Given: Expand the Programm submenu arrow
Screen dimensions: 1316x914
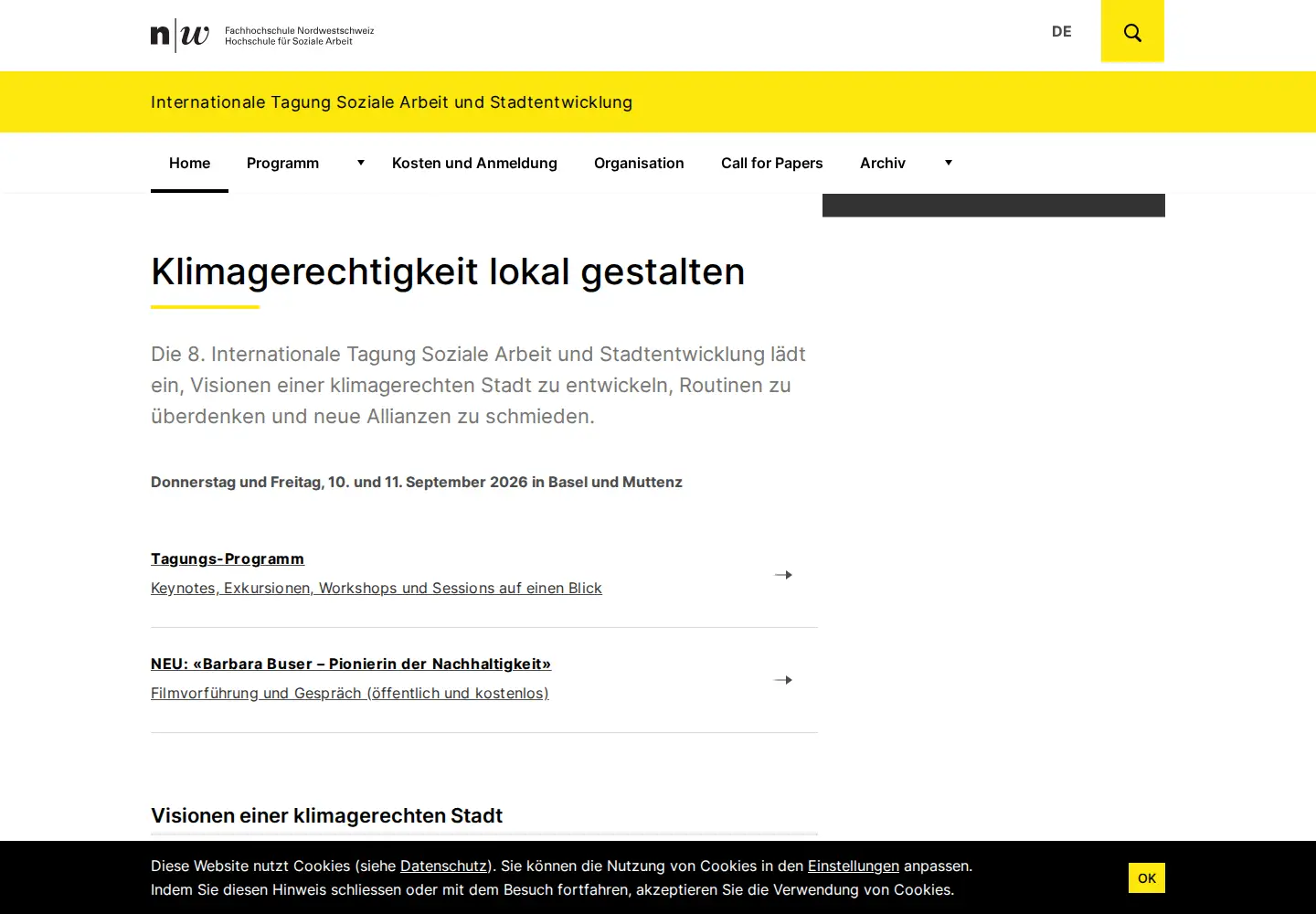Looking at the screenshot, I should tap(361, 163).
